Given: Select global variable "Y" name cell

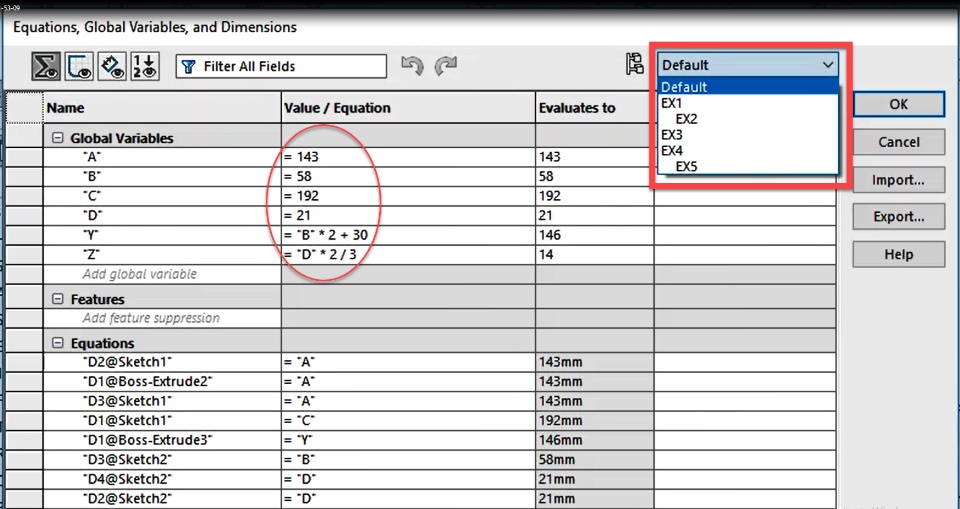Looking at the screenshot, I should (162, 235).
